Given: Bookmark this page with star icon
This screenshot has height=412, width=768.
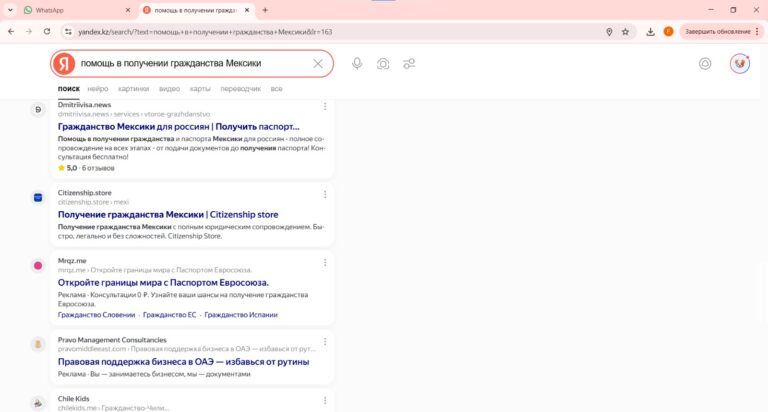Looking at the screenshot, I should pyautogui.click(x=626, y=31).
